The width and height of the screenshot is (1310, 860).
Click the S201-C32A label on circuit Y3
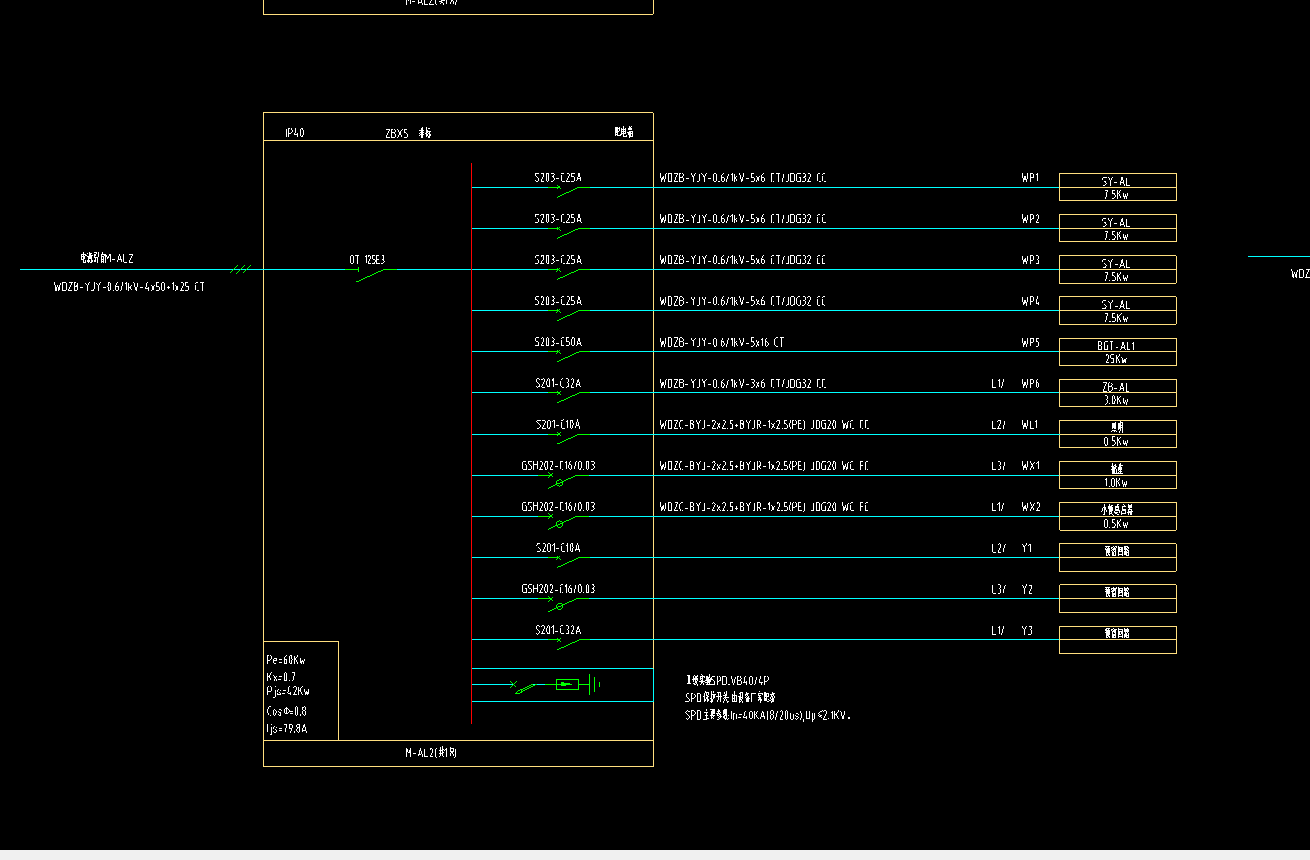558,630
